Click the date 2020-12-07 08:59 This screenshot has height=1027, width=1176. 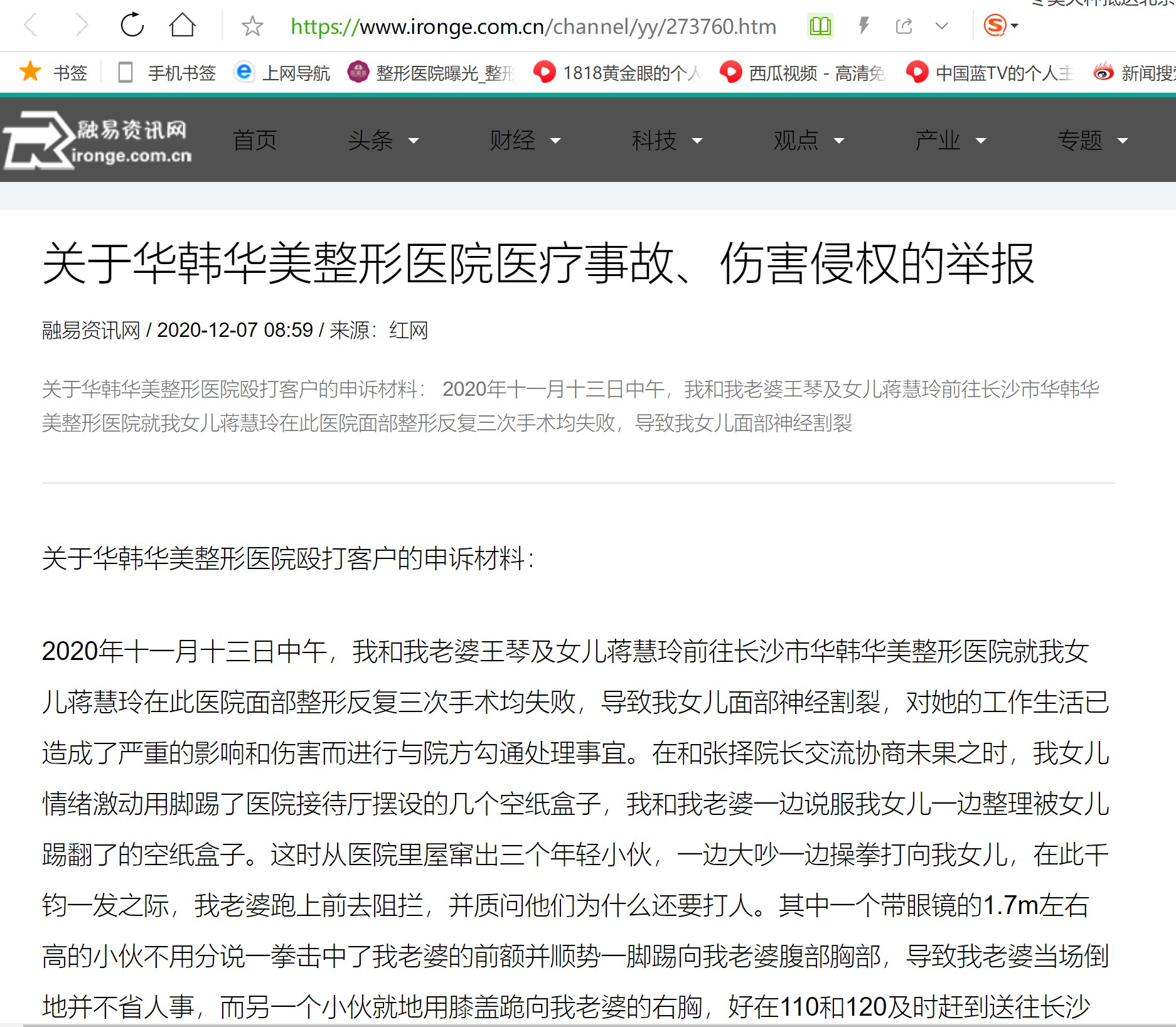235,330
